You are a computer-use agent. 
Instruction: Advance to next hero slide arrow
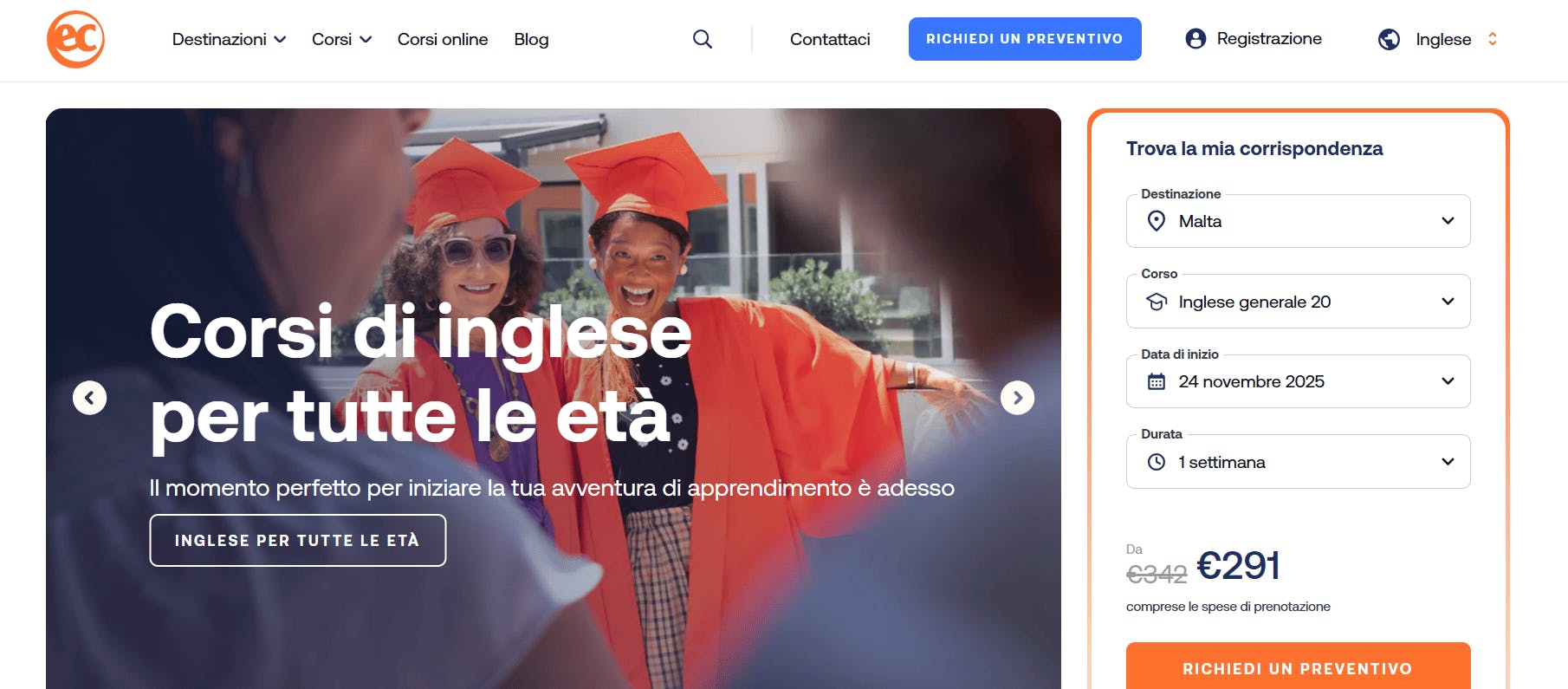point(1017,398)
